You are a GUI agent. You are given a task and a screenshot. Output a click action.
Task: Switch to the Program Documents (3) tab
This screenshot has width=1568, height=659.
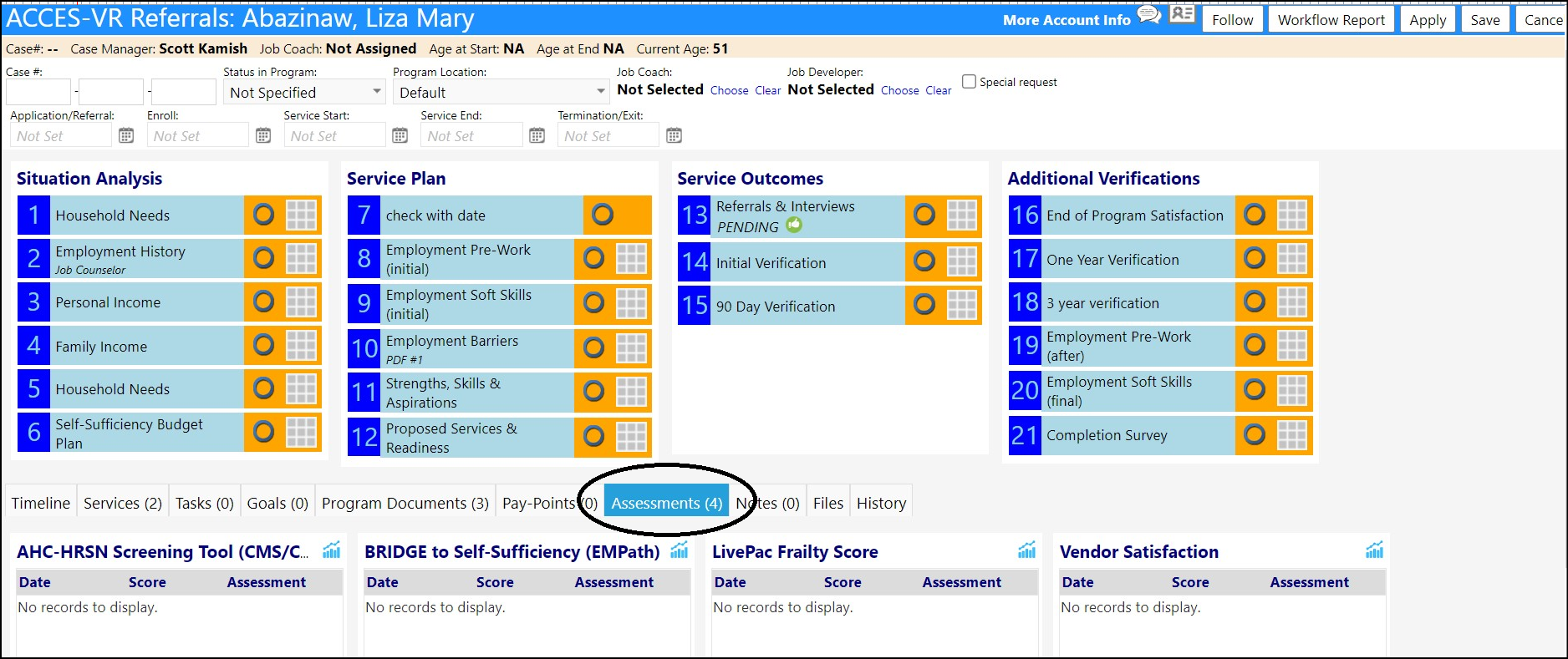[405, 503]
